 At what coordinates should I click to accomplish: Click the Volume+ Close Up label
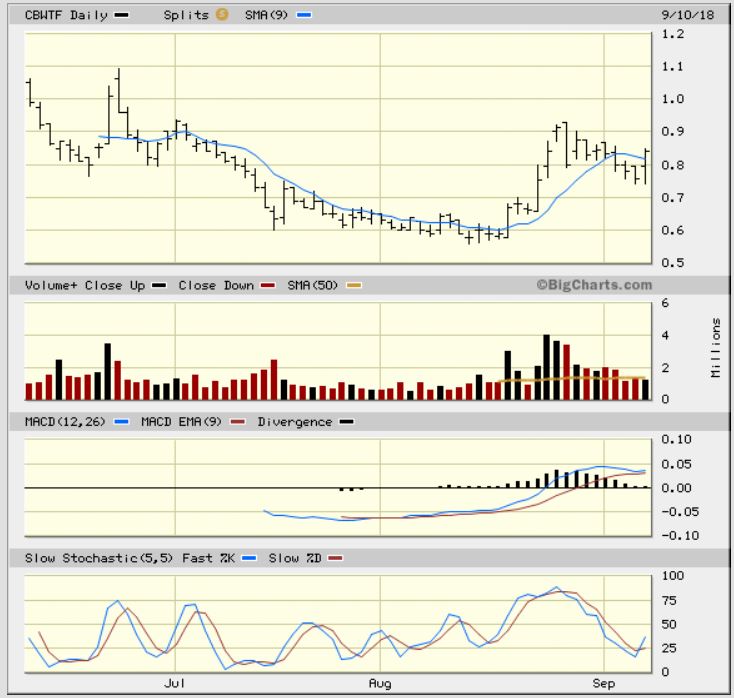click(85, 285)
